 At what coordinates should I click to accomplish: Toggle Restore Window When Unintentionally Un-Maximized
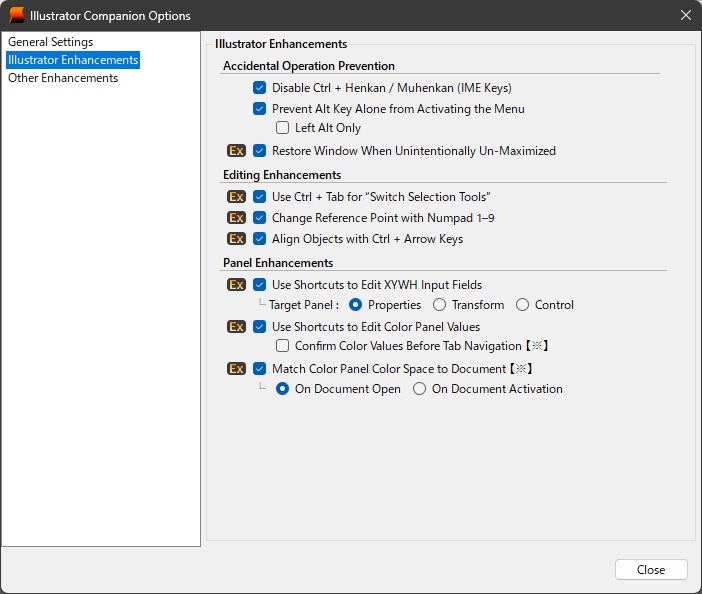[259, 151]
